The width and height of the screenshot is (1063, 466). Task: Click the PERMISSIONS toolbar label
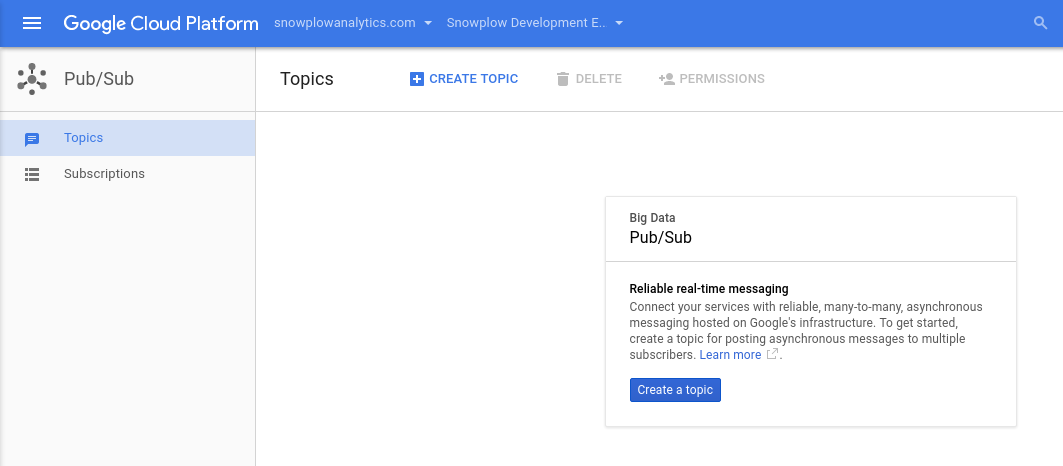(x=722, y=79)
